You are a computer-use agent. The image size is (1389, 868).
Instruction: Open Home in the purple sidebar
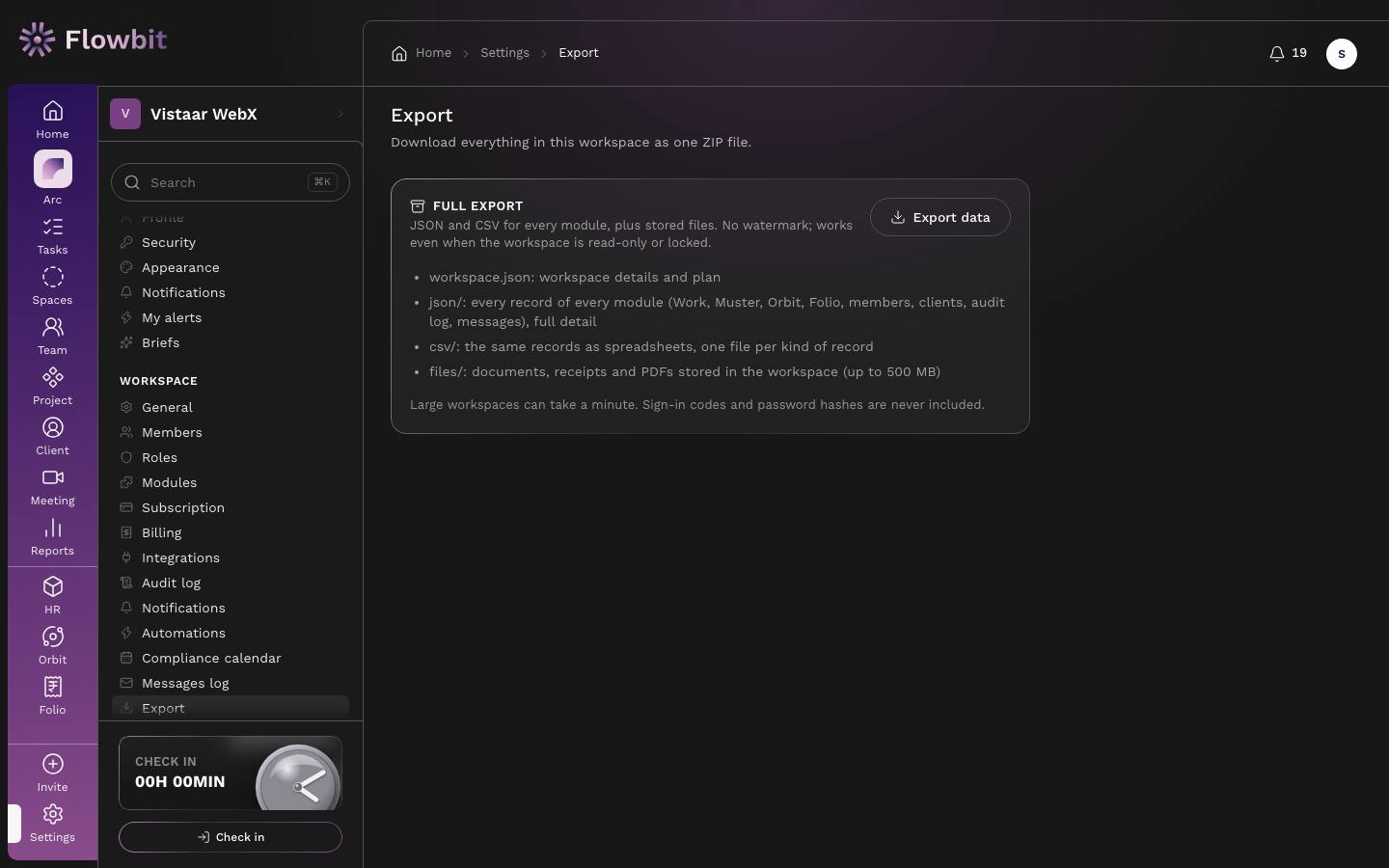coord(52,120)
